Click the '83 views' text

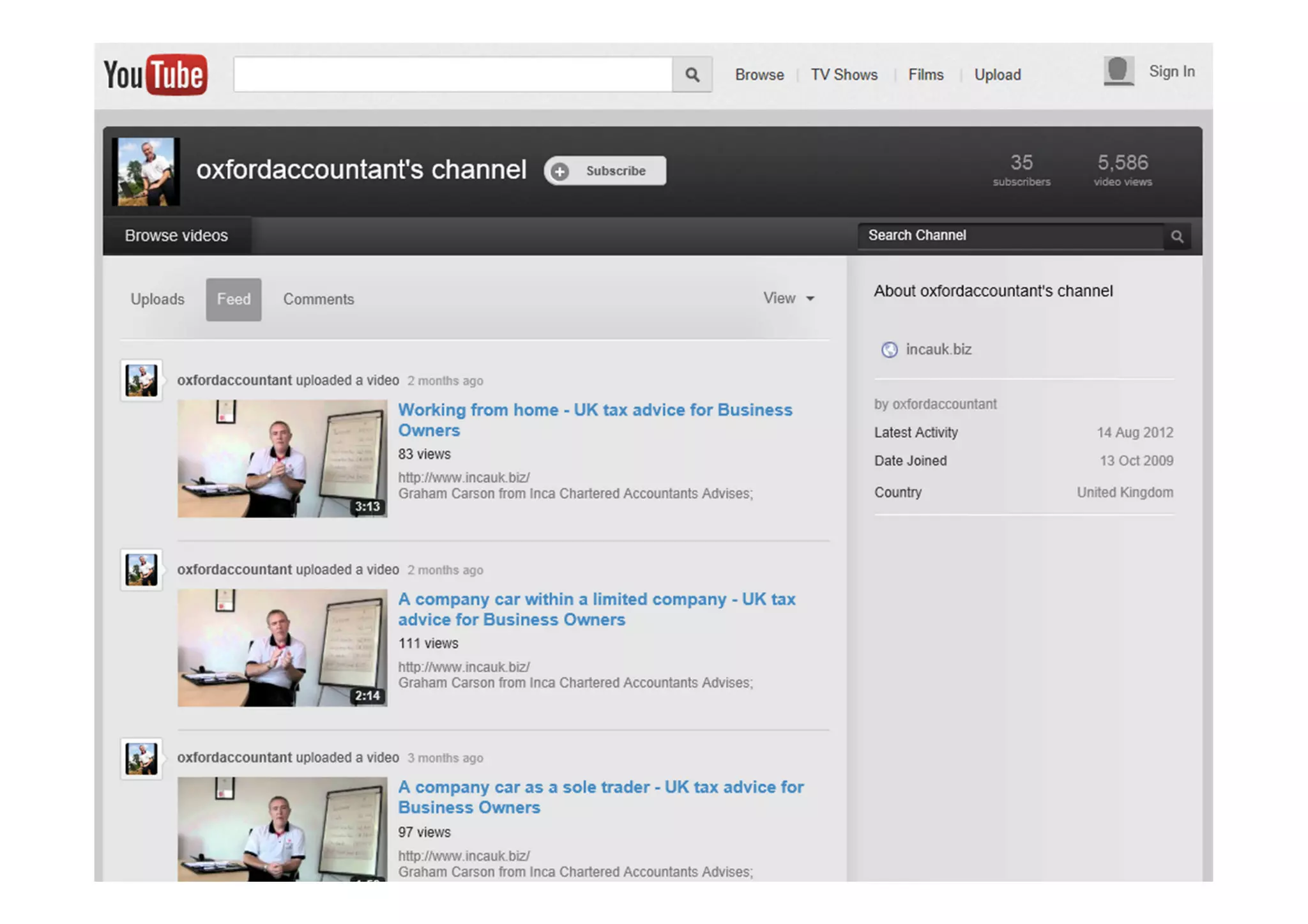tap(425, 455)
